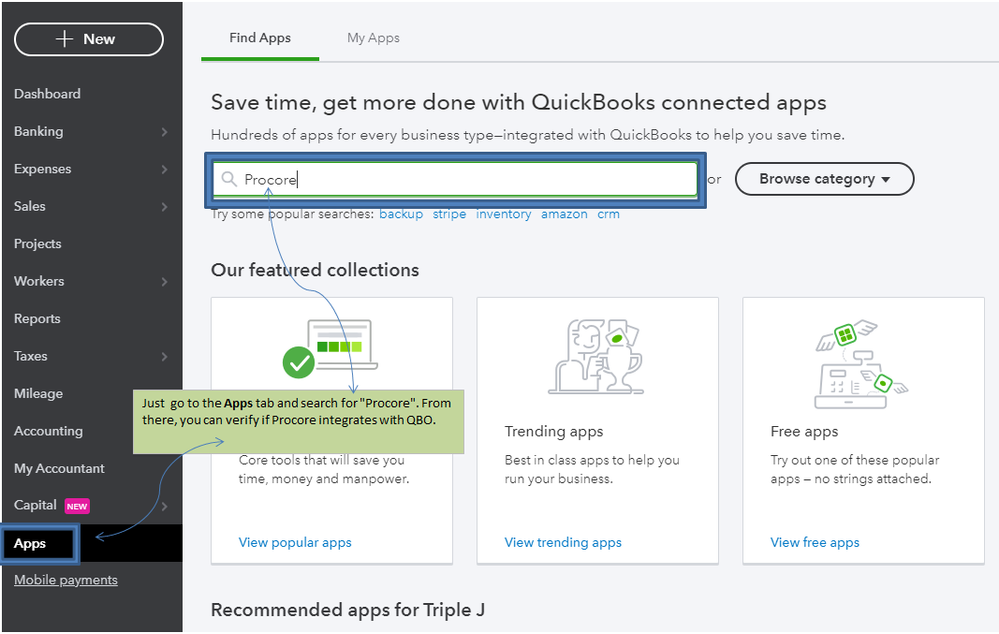This screenshot has height=634, width=999.
Task: Click the magnifier icon in search box
Action: (x=229, y=180)
